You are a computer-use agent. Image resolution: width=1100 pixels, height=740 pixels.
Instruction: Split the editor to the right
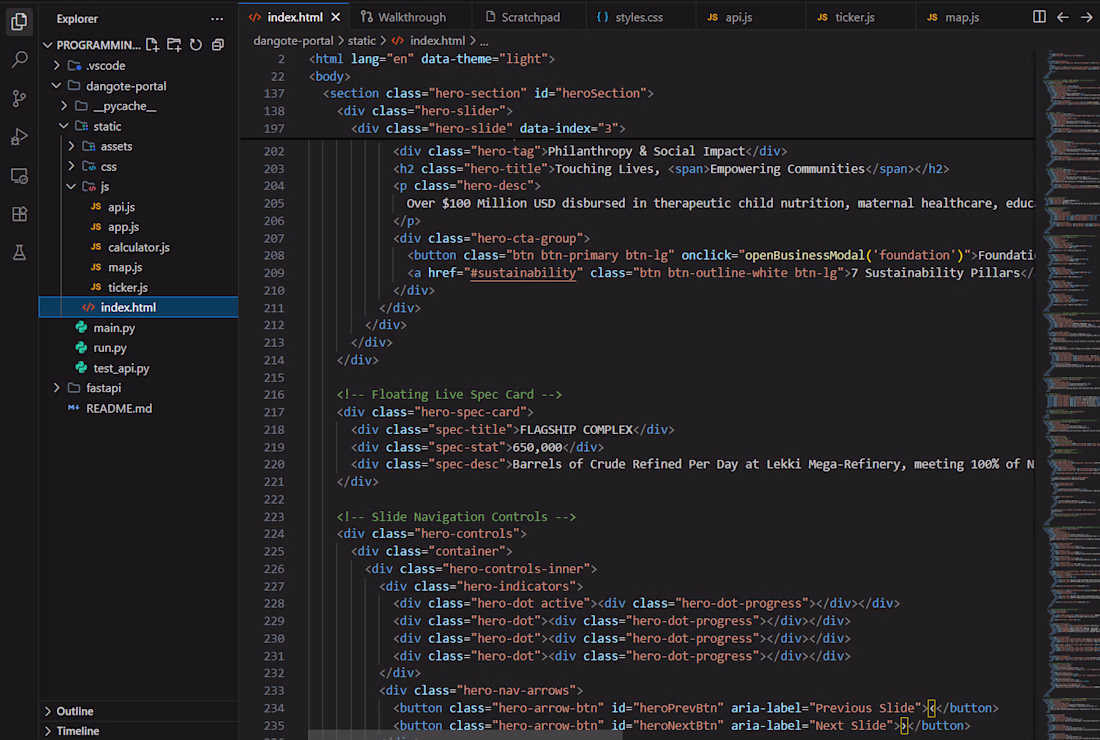click(x=1039, y=17)
